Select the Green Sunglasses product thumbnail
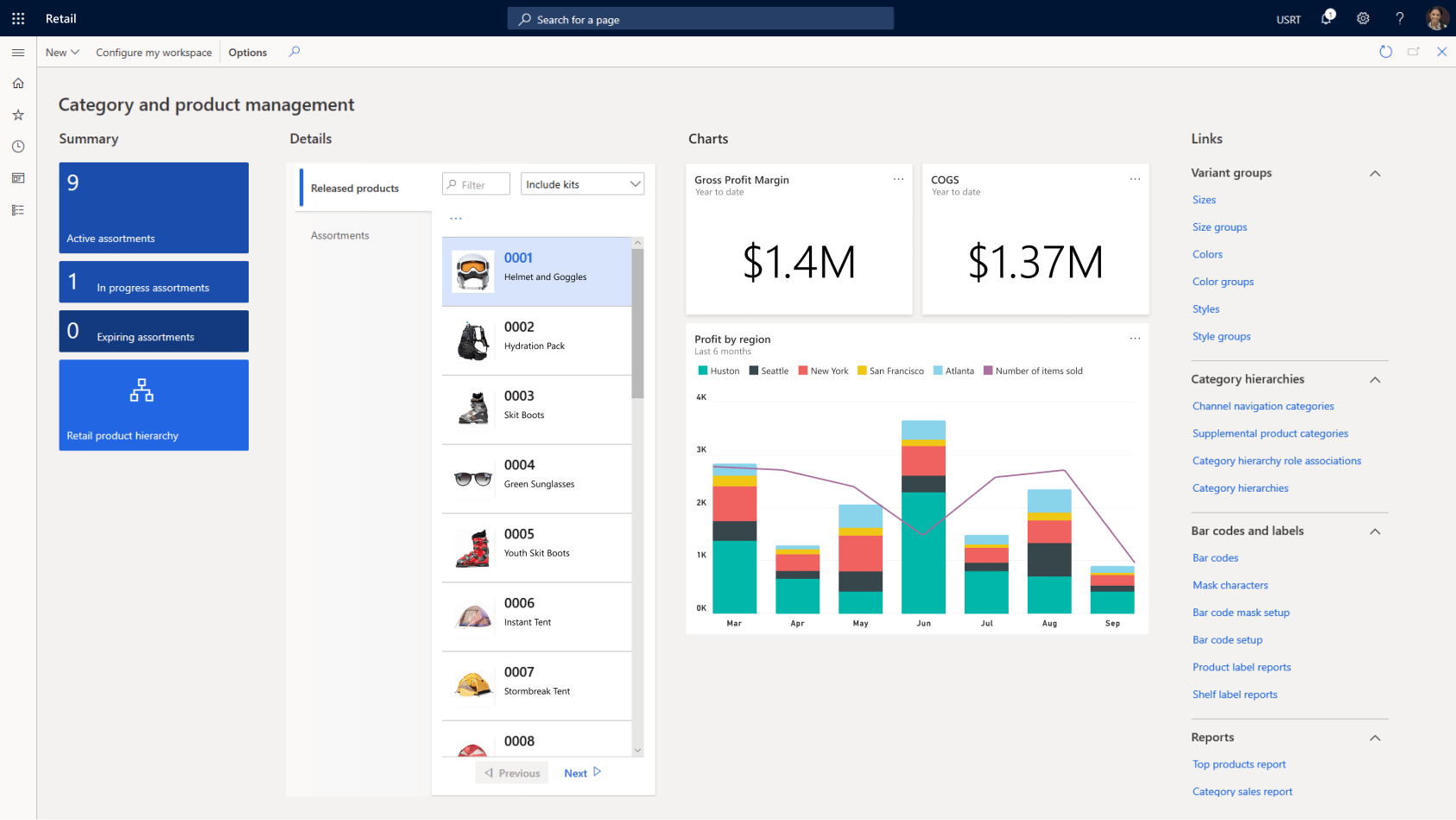Viewport: 1456px width, 820px height. point(473,479)
